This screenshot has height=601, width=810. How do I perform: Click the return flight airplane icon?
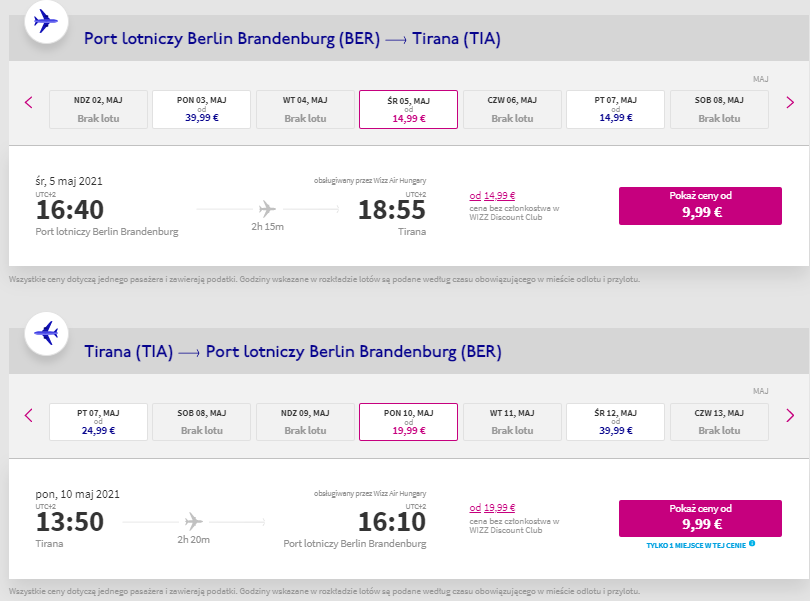[x=46, y=333]
